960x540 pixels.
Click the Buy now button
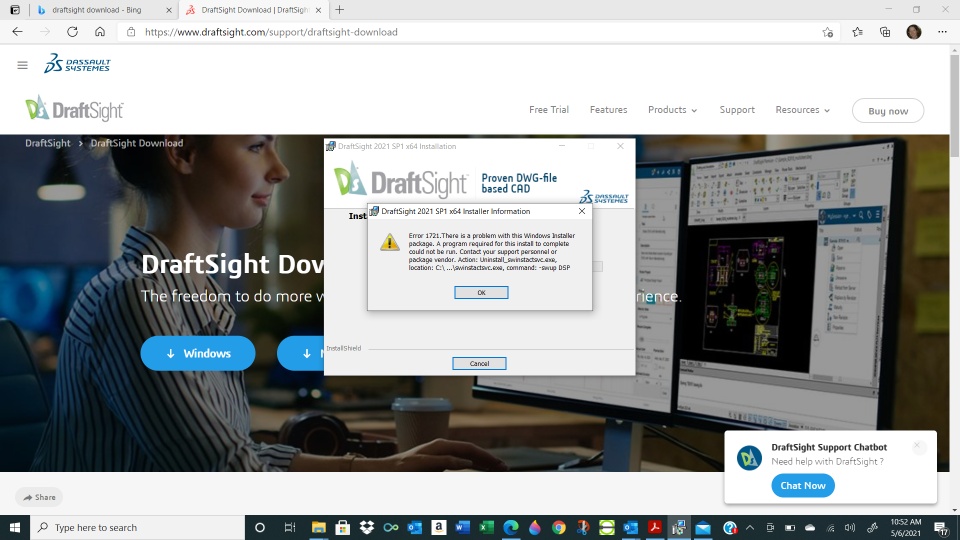pos(888,111)
